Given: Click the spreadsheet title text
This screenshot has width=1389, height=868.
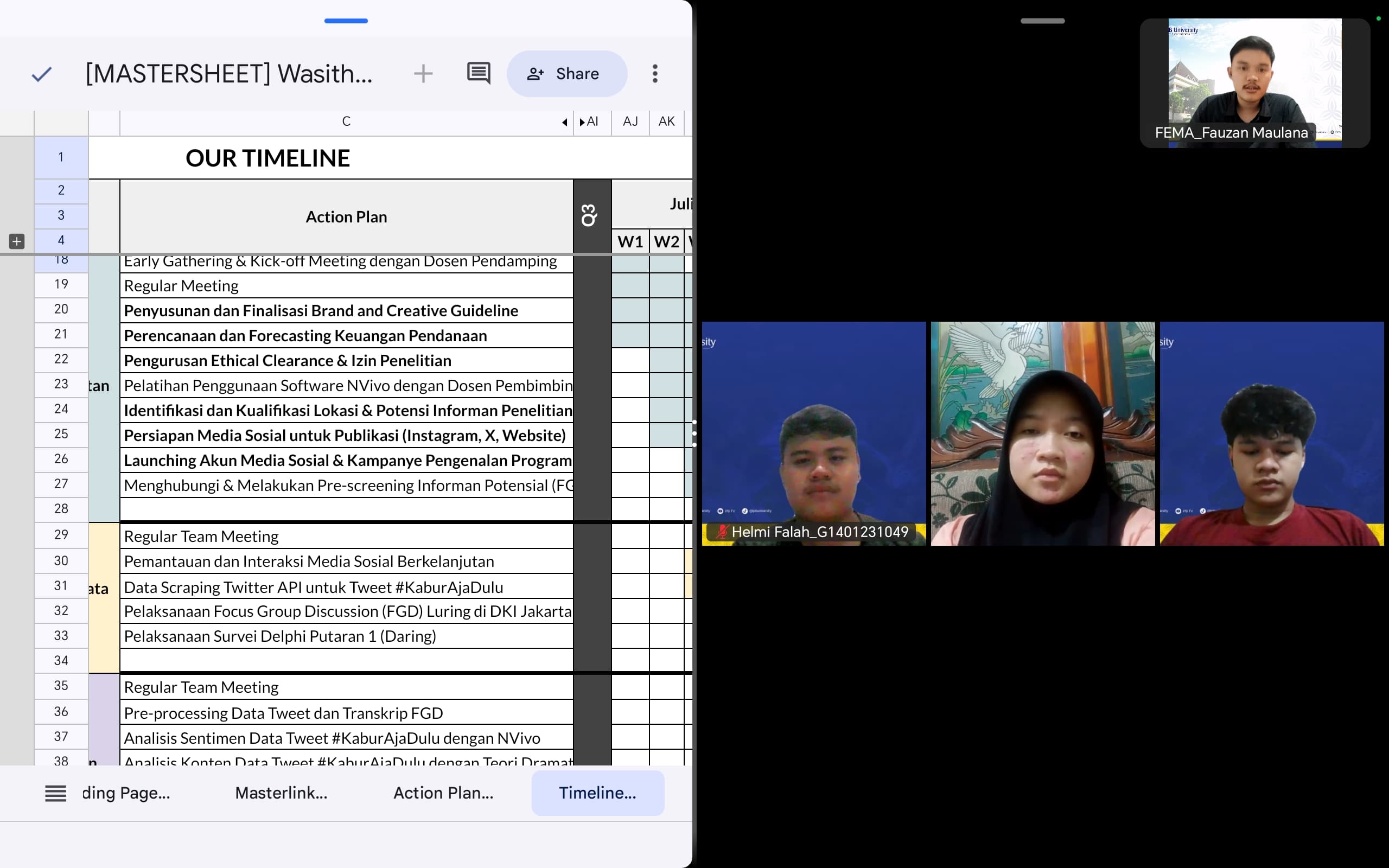Looking at the screenshot, I should coord(229,73).
